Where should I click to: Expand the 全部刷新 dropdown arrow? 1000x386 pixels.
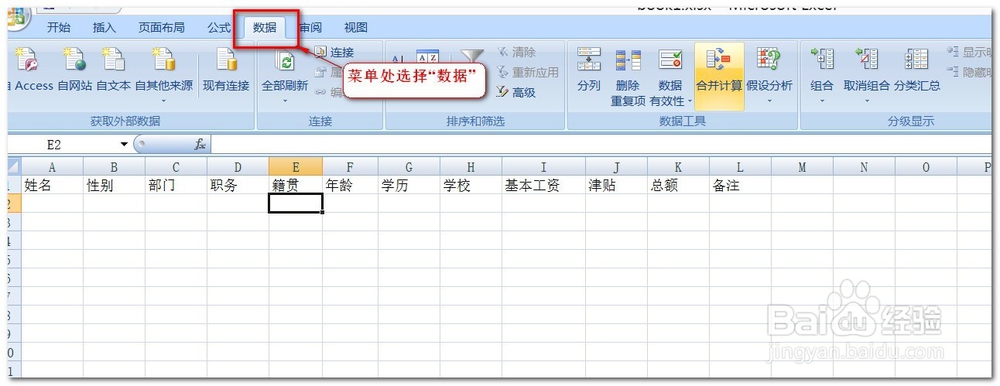[x=285, y=101]
